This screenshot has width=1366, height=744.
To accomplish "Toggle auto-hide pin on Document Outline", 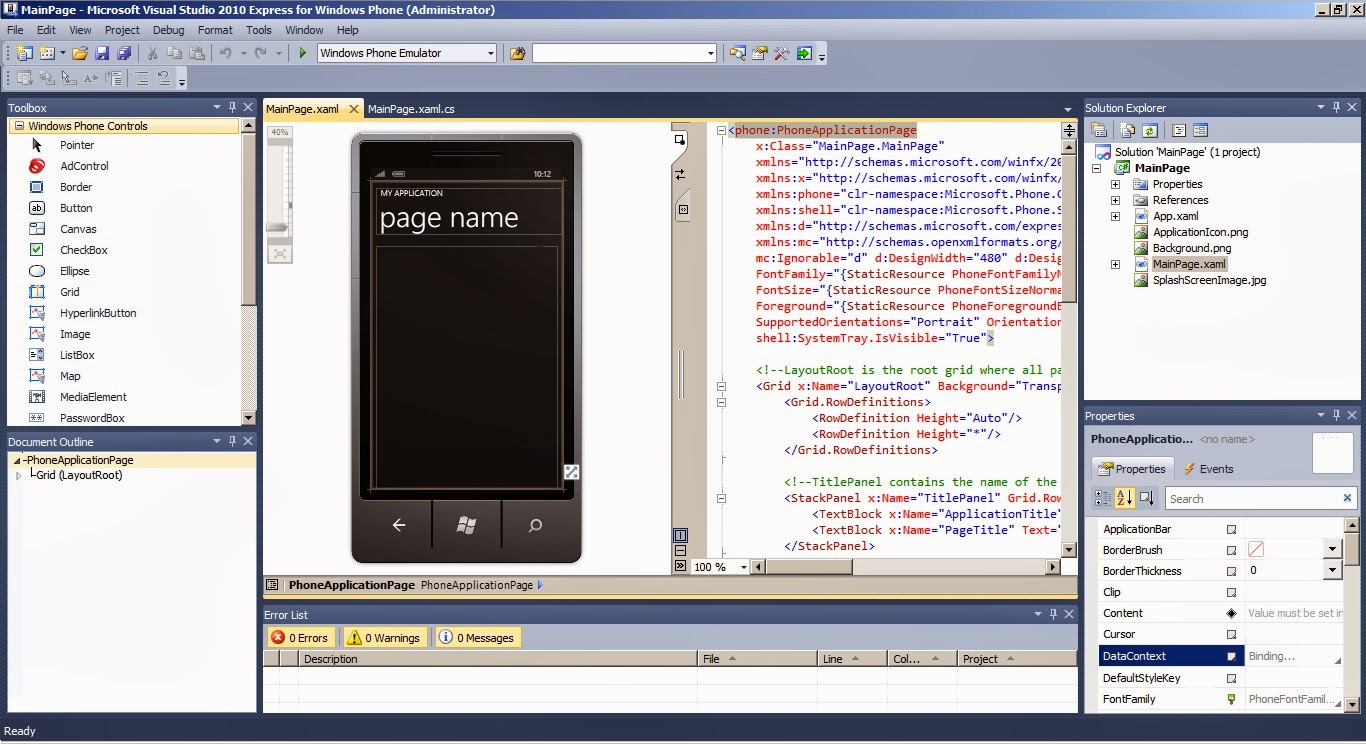I will click(233, 441).
